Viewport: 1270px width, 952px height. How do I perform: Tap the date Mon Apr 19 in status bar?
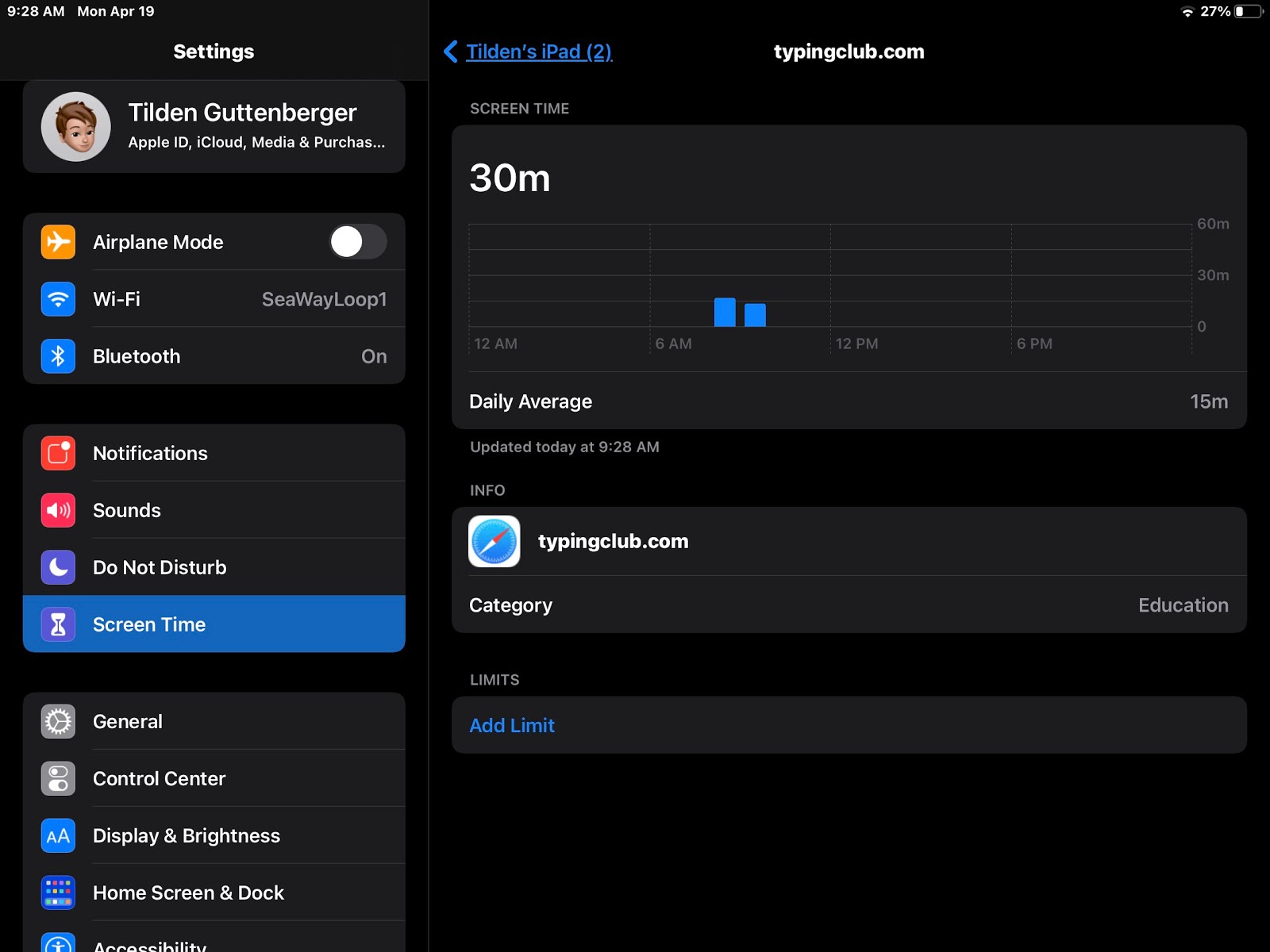point(116,11)
